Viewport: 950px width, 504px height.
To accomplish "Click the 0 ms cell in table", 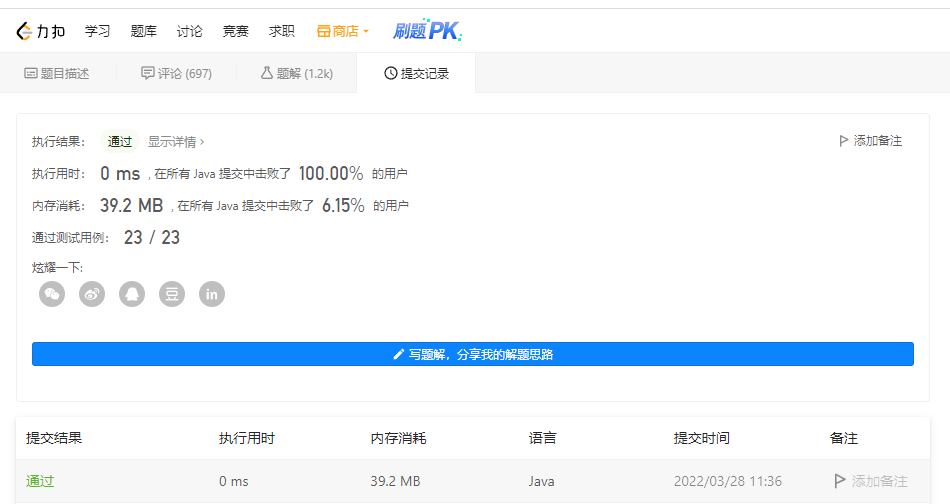I will click(234, 482).
